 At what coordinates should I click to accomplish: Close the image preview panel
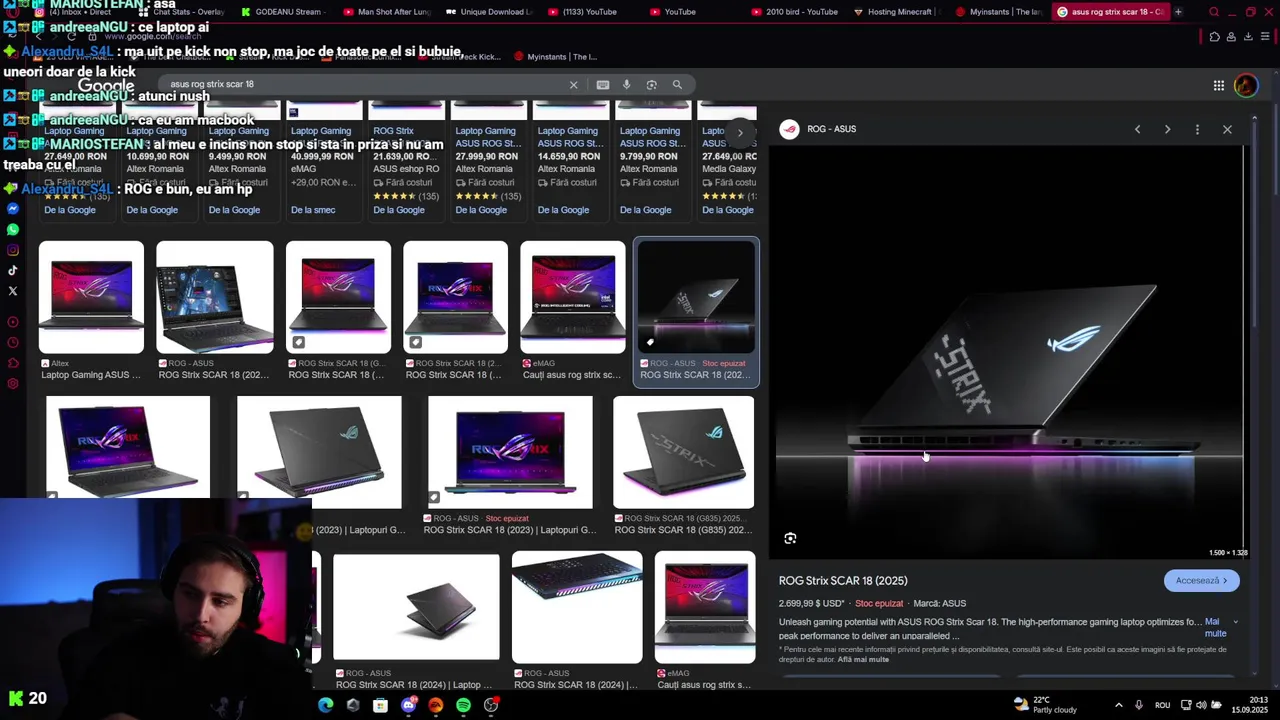pos(1227,129)
